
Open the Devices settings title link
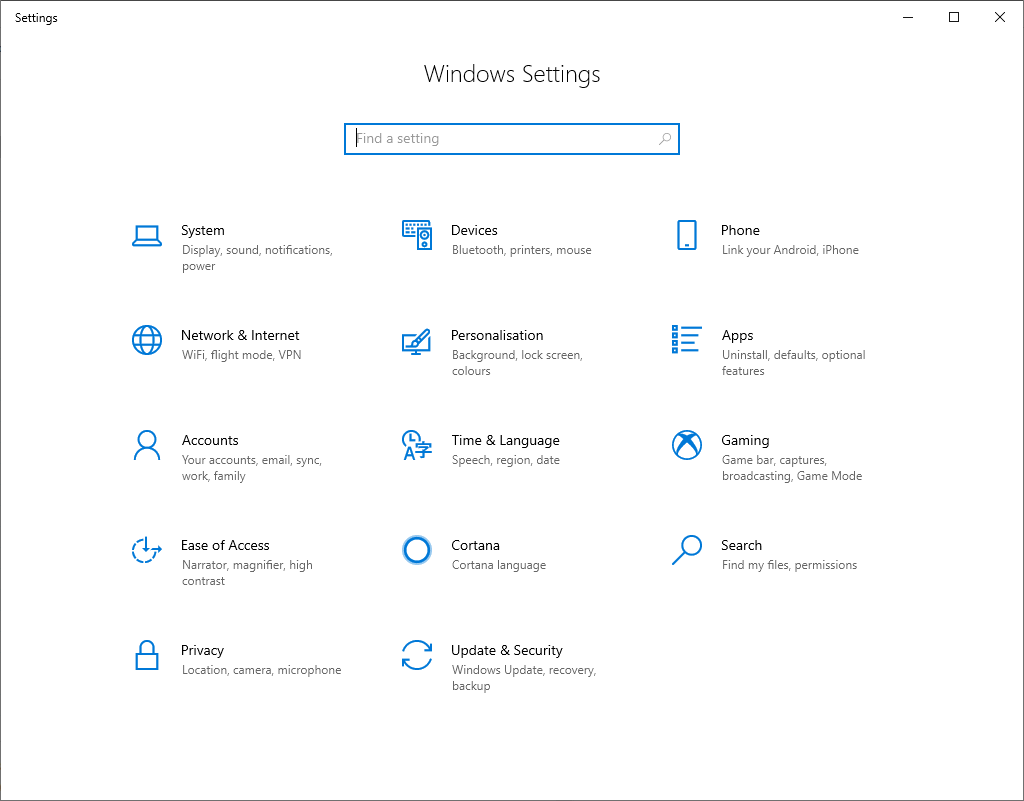[x=474, y=230]
